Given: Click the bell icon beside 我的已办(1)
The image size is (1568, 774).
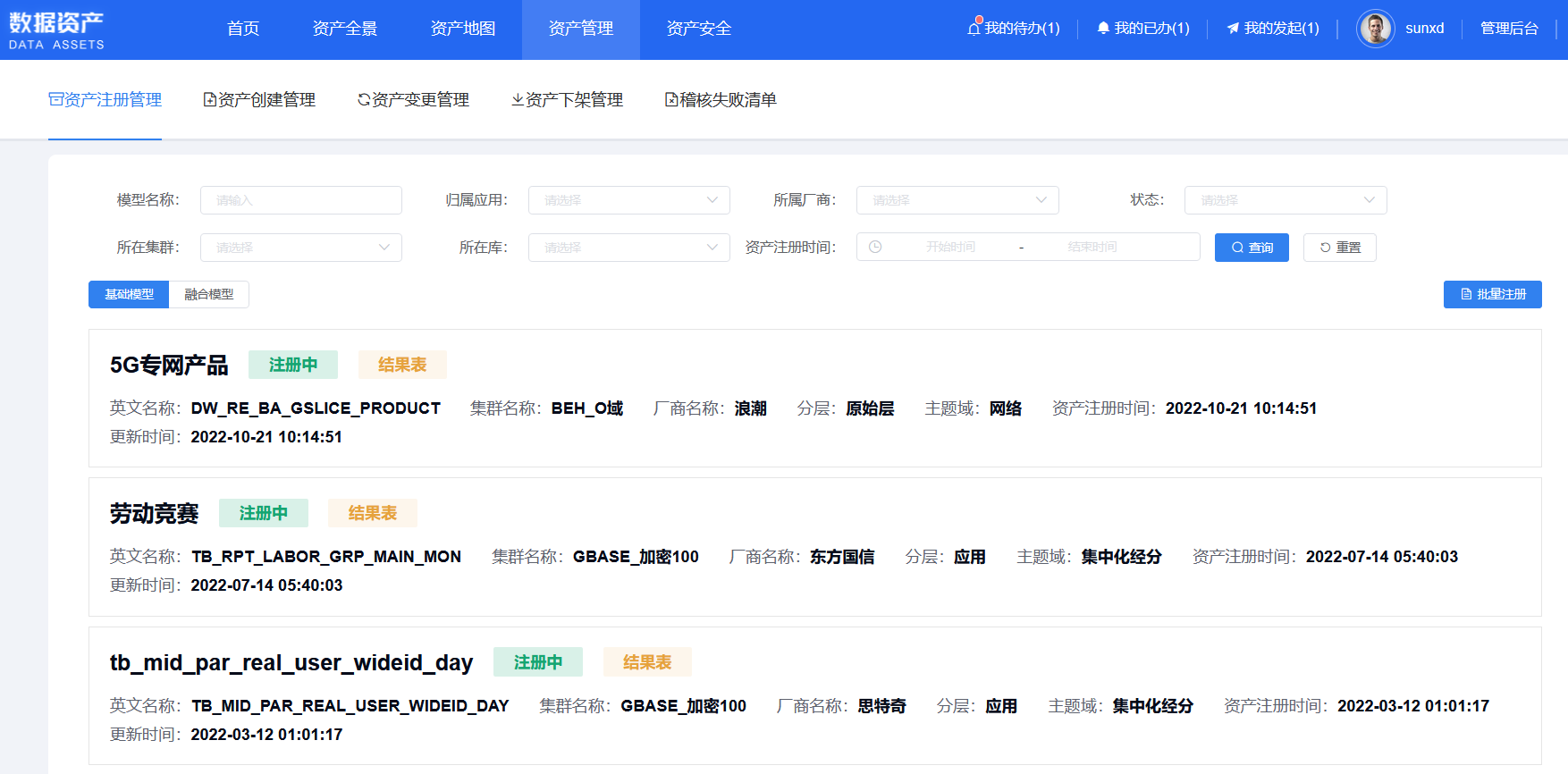Looking at the screenshot, I should pos(1103,29).
